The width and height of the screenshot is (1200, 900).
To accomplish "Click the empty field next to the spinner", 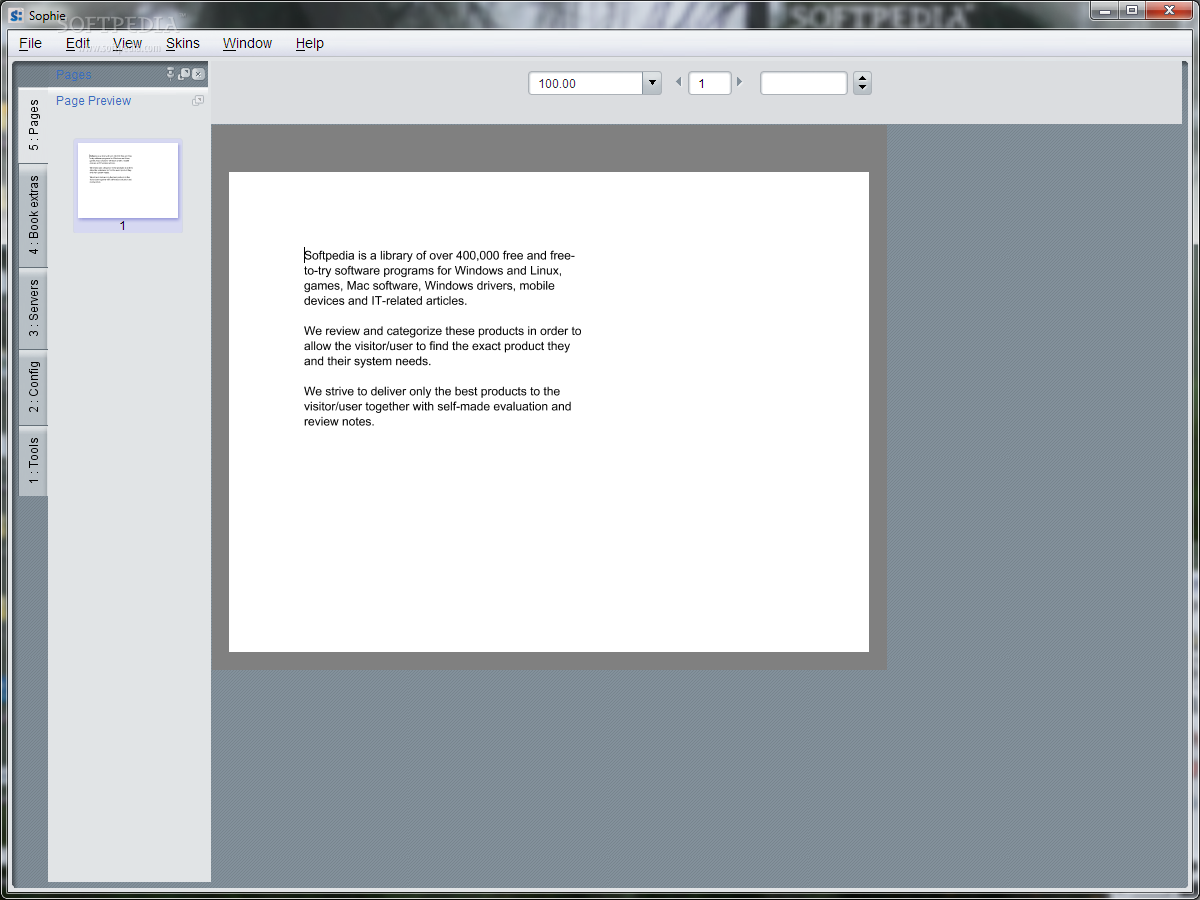I will pos(804,83).
